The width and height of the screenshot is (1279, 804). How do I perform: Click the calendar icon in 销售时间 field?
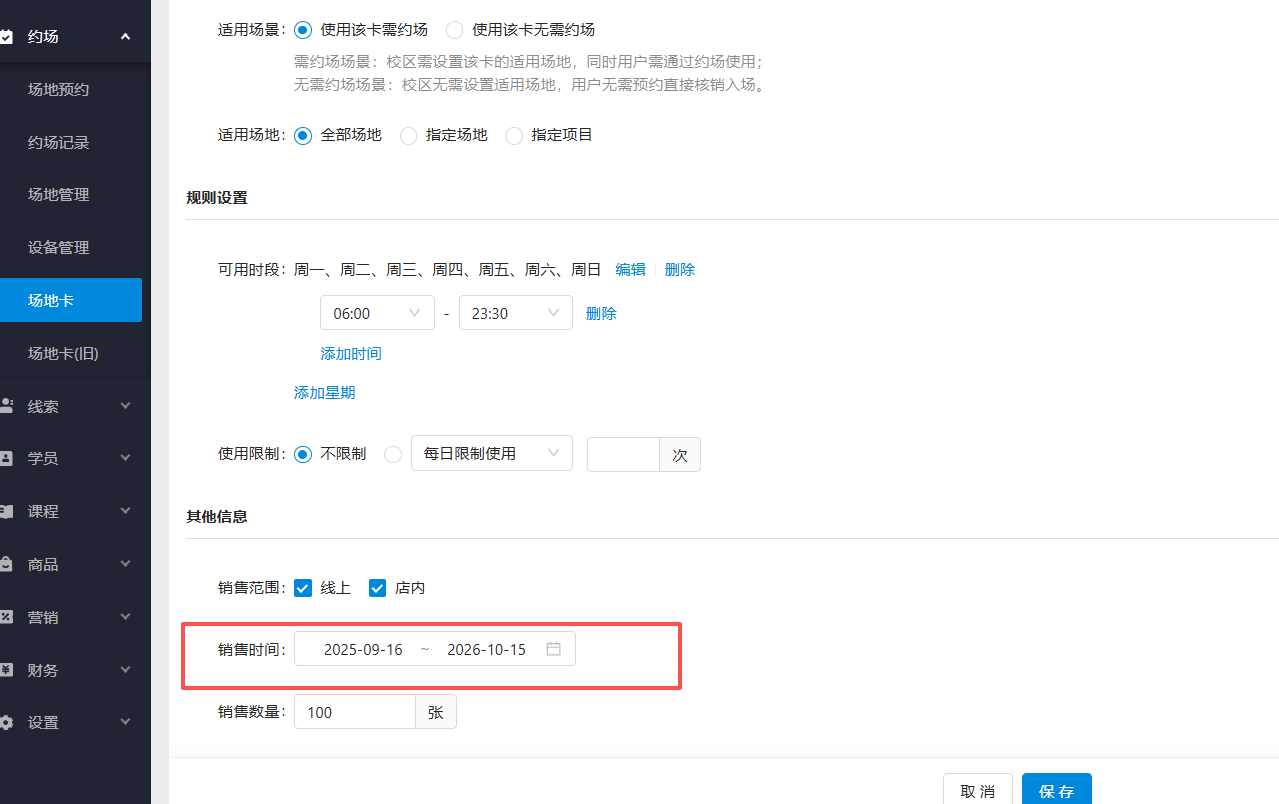point(553,648)
